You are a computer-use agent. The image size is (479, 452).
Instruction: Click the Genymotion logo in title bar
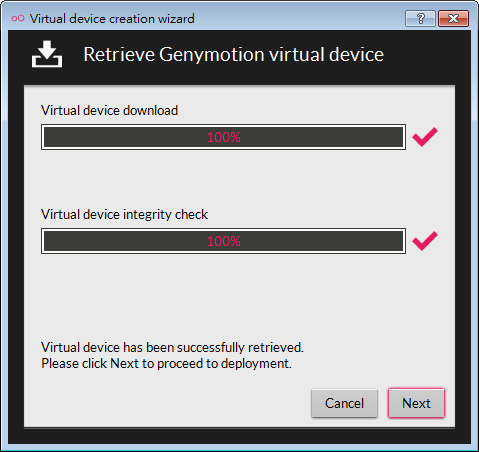tap(18, 18)
